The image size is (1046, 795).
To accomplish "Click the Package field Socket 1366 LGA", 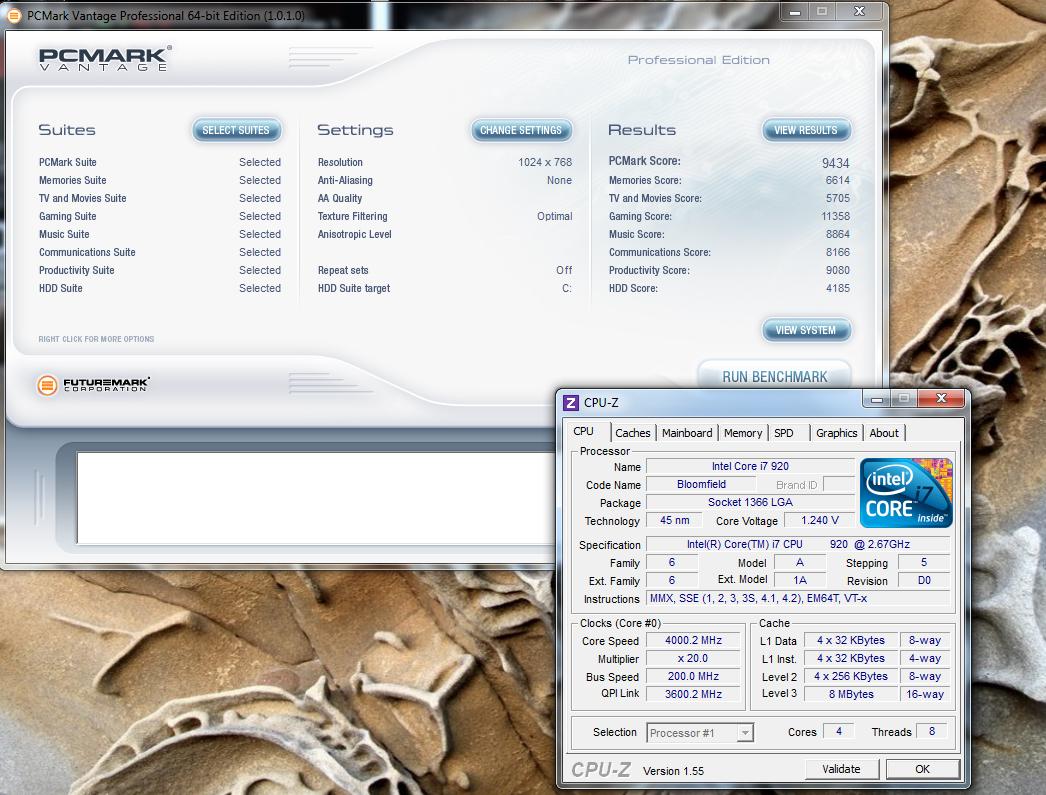I will [x=750, y=502].
